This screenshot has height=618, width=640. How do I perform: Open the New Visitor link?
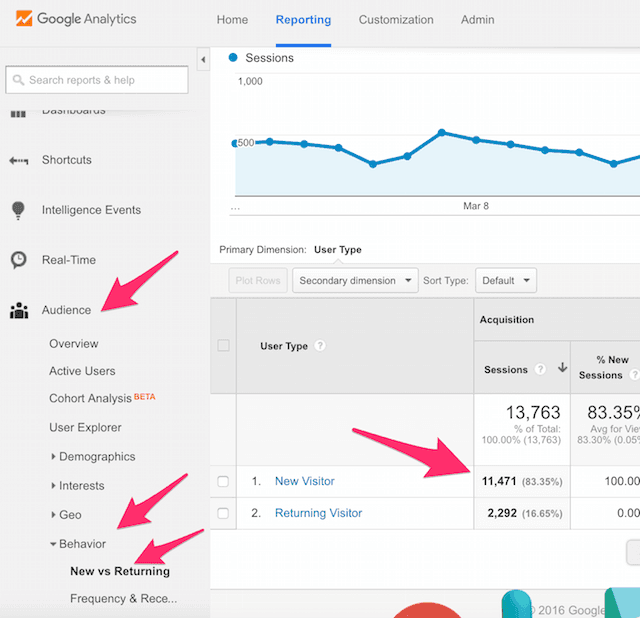pyautogui.click(x=305, y=482)
